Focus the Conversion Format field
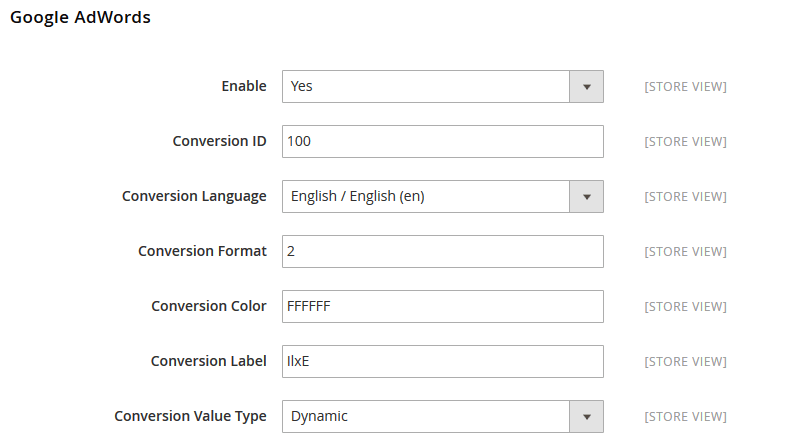800x434 pixels. [442, 251]
